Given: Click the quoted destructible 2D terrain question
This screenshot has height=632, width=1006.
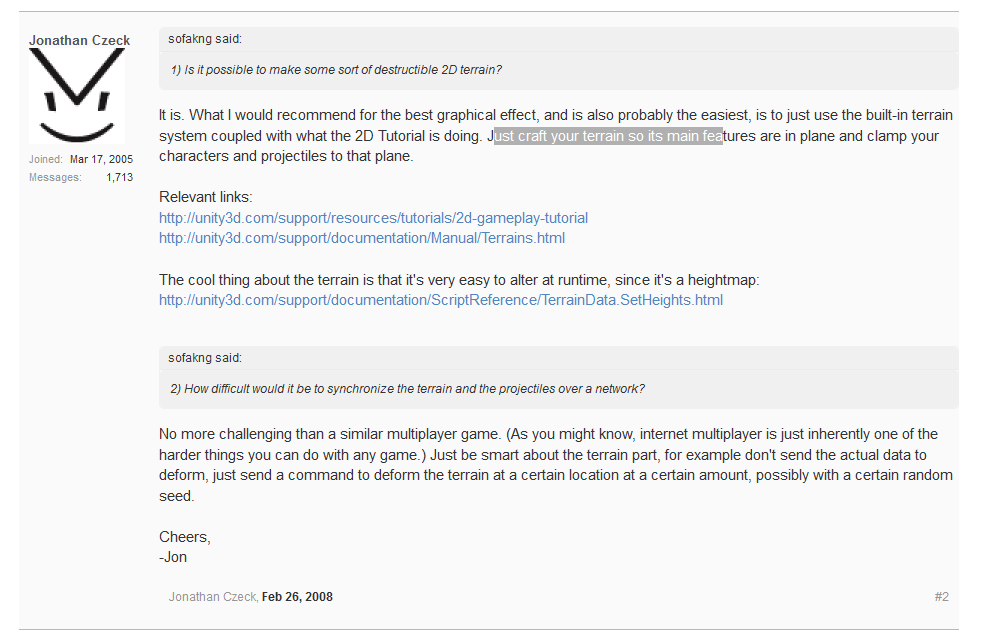Looking at the screenshot, I should point(335,70).
